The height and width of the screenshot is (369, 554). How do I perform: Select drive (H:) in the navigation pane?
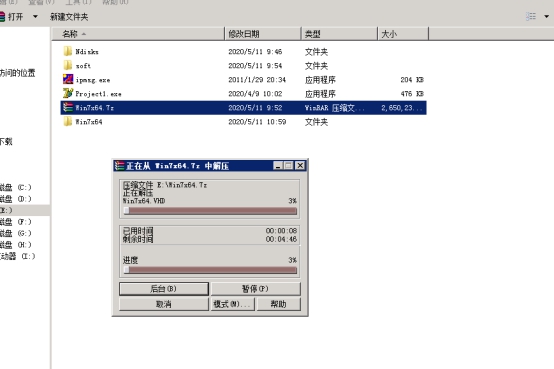[16, 245]
